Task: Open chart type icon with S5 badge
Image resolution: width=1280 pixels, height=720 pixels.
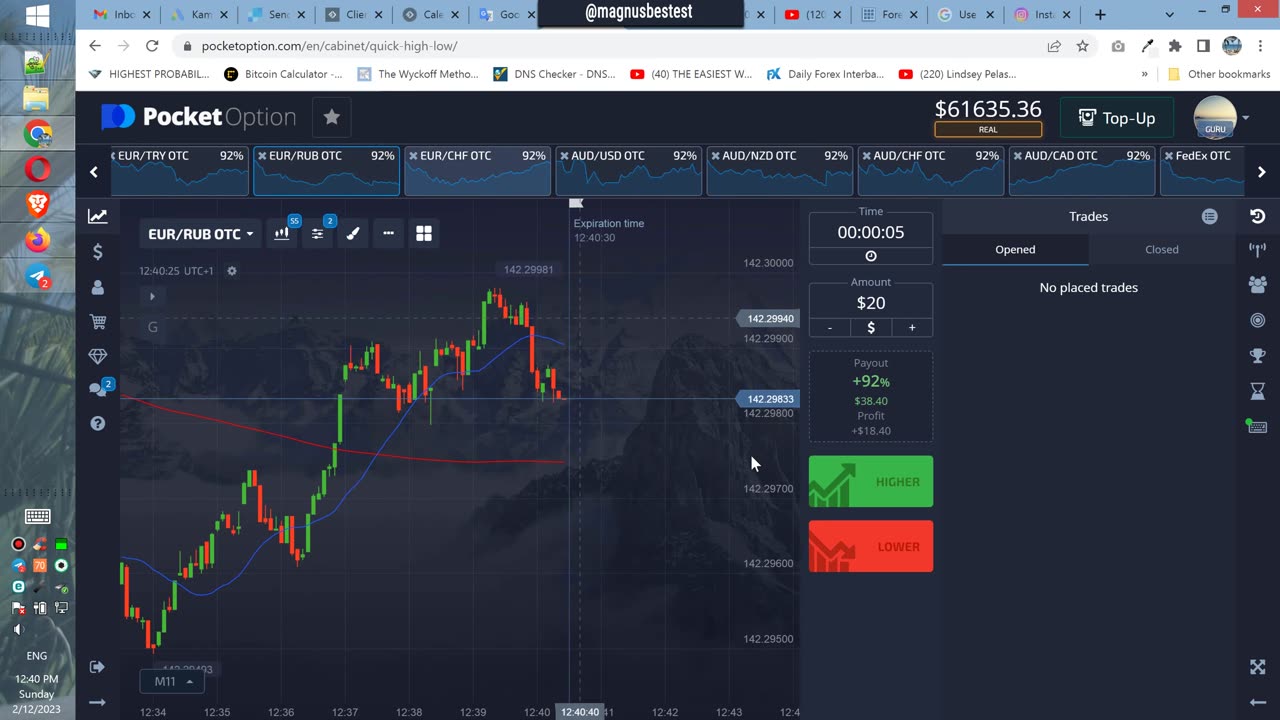Action: click(x=283, y=233)
